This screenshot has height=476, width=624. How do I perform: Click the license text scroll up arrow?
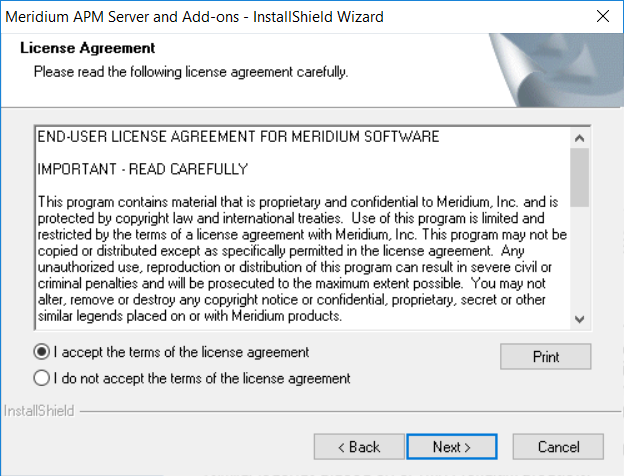[579, 138]
